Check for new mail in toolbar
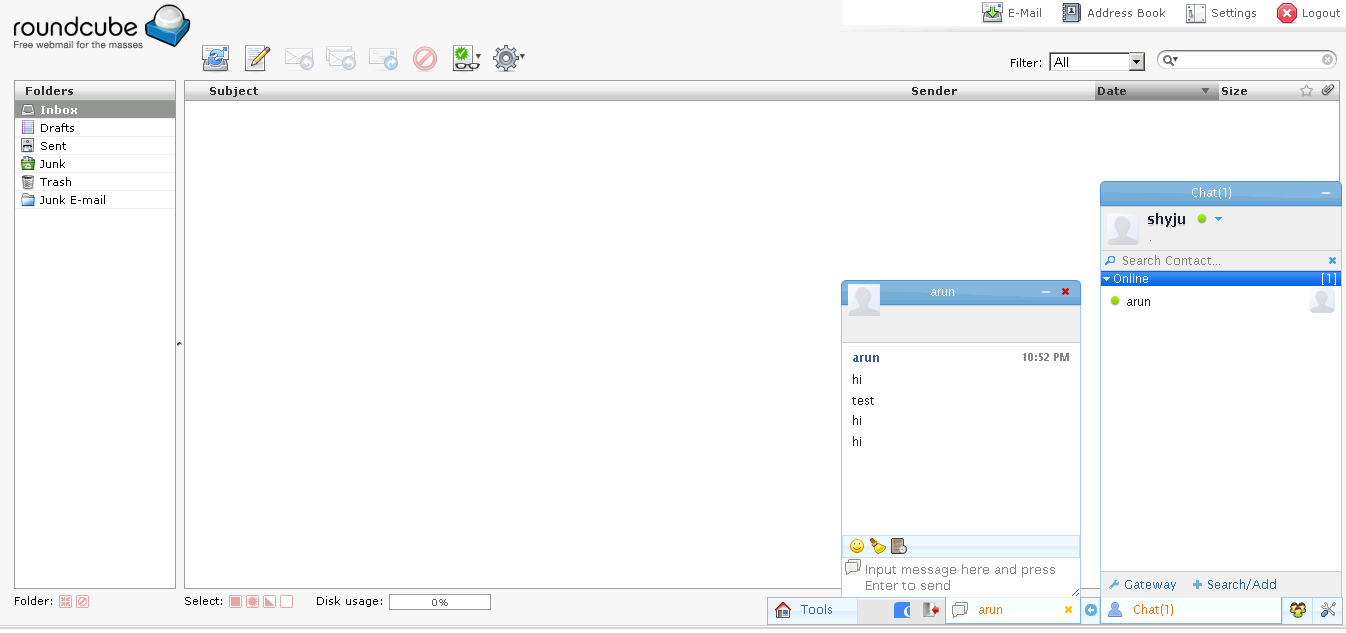The height and width of the screenshot is (633, 1346). [215, 58]
